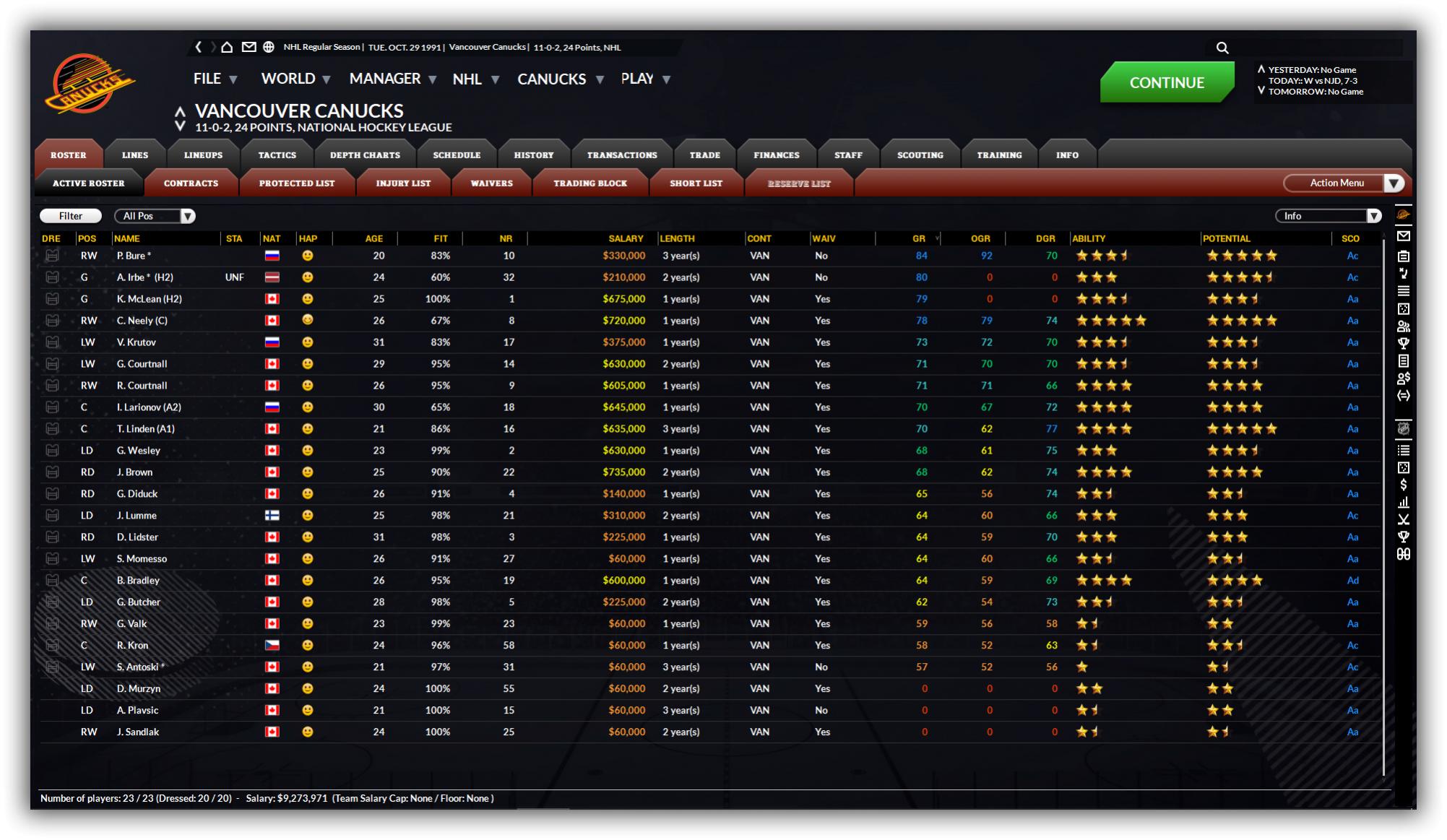Open the All Pos position dropdown
The width and height of the screenshot is (1447, 840).
155,216
